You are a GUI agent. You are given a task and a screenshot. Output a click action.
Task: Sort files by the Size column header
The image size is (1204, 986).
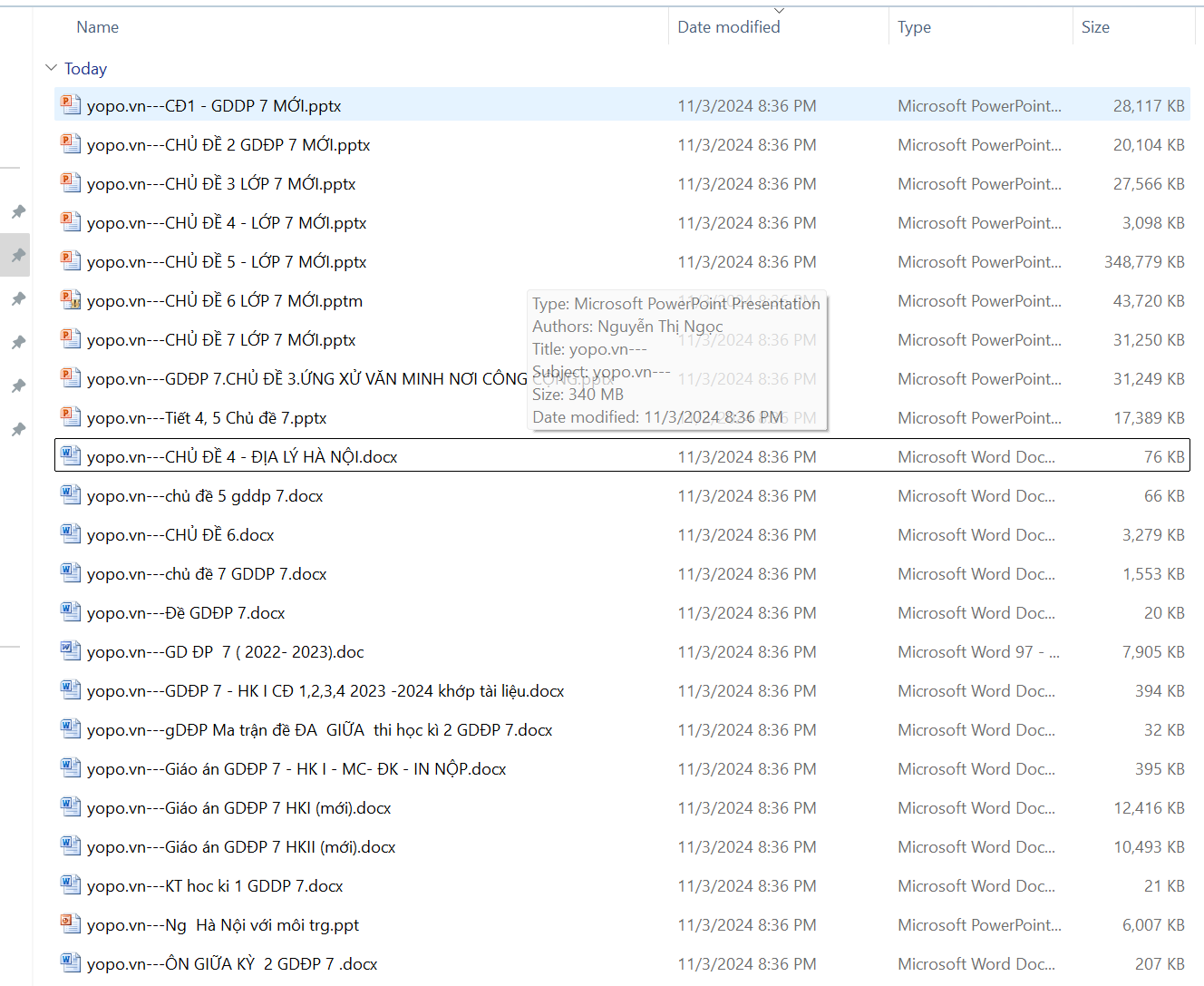click(1095, 27)
